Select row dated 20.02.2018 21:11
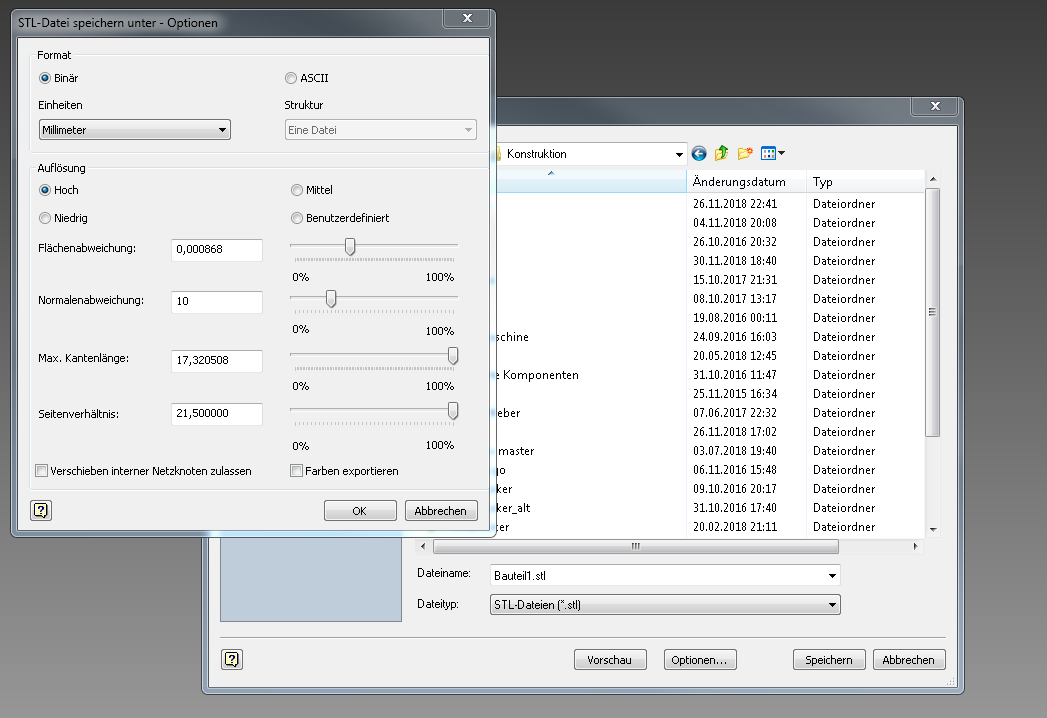 pos(710,528)
